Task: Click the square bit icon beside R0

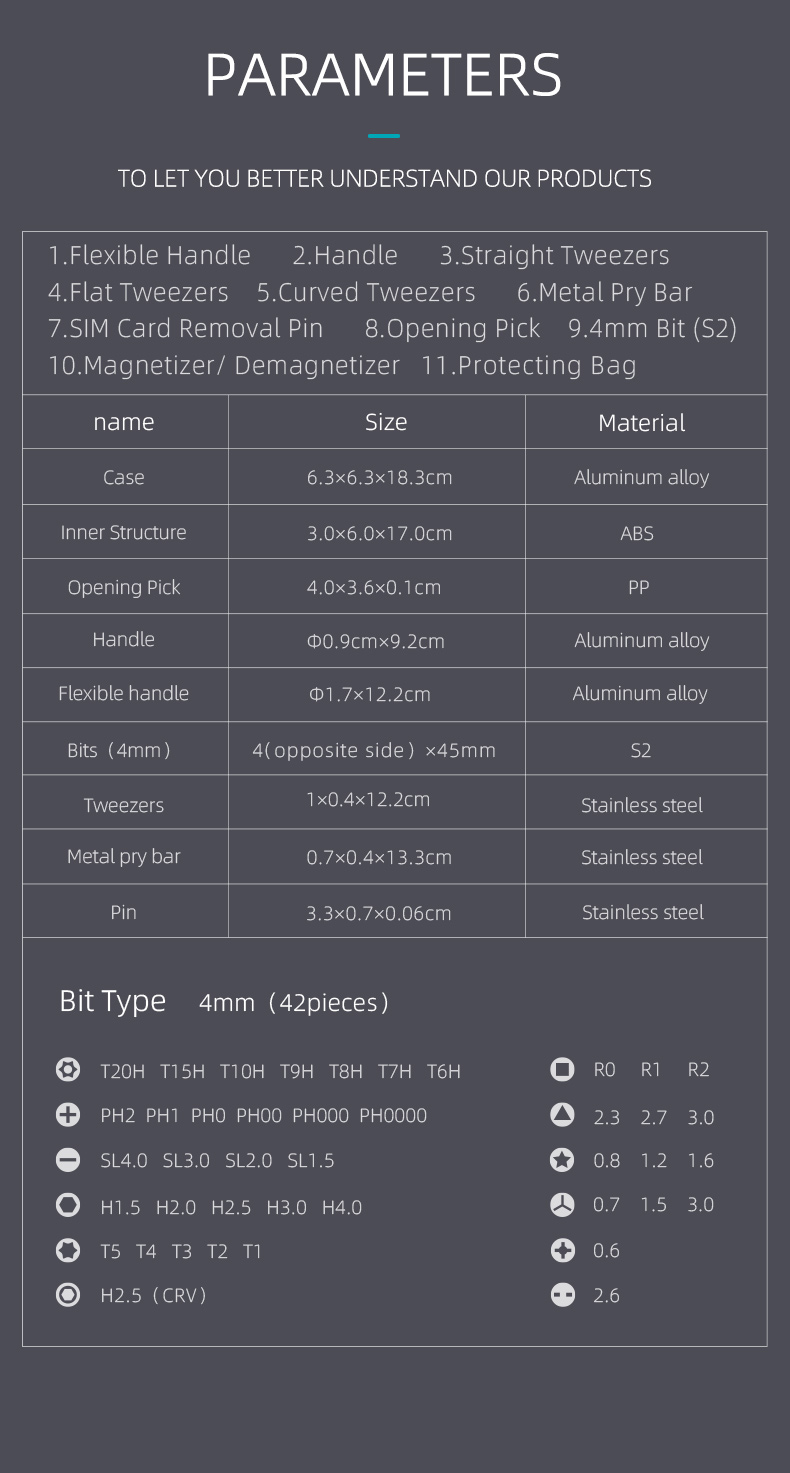Action: click(x=563, y=1070)
